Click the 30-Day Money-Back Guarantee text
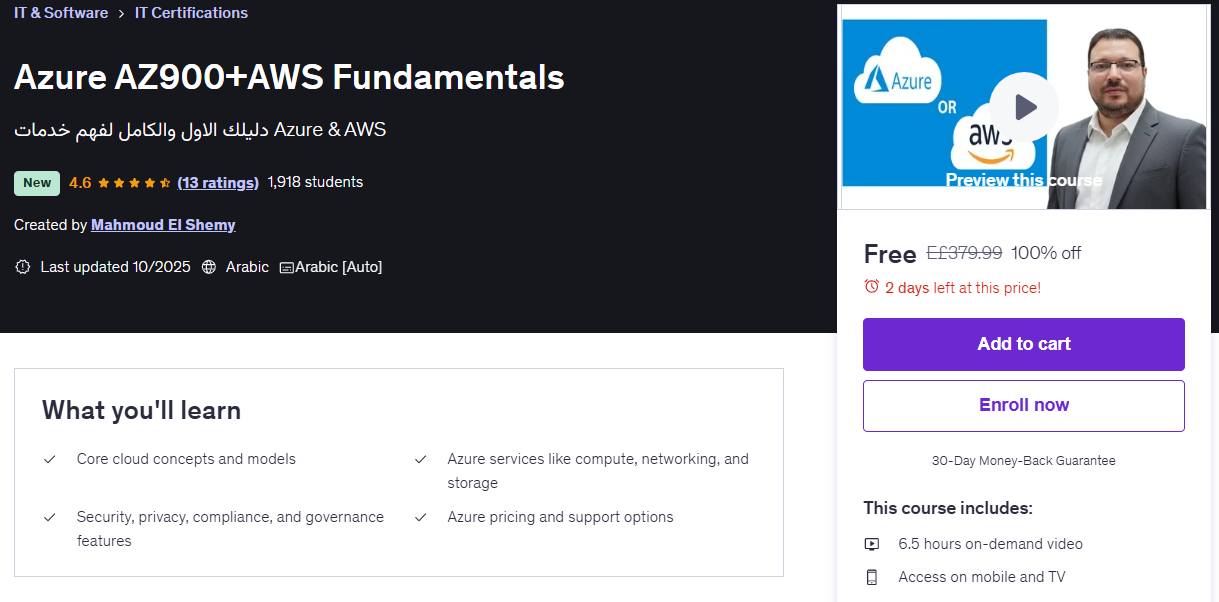The image size is (1219, 602). [1024, 461]
